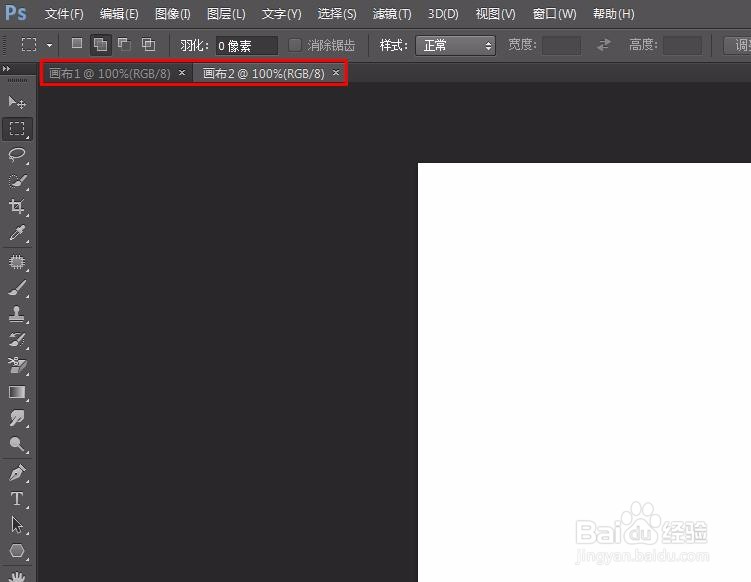Switch to the 画布1 document tab
The image size is (751, 582).
110,73
